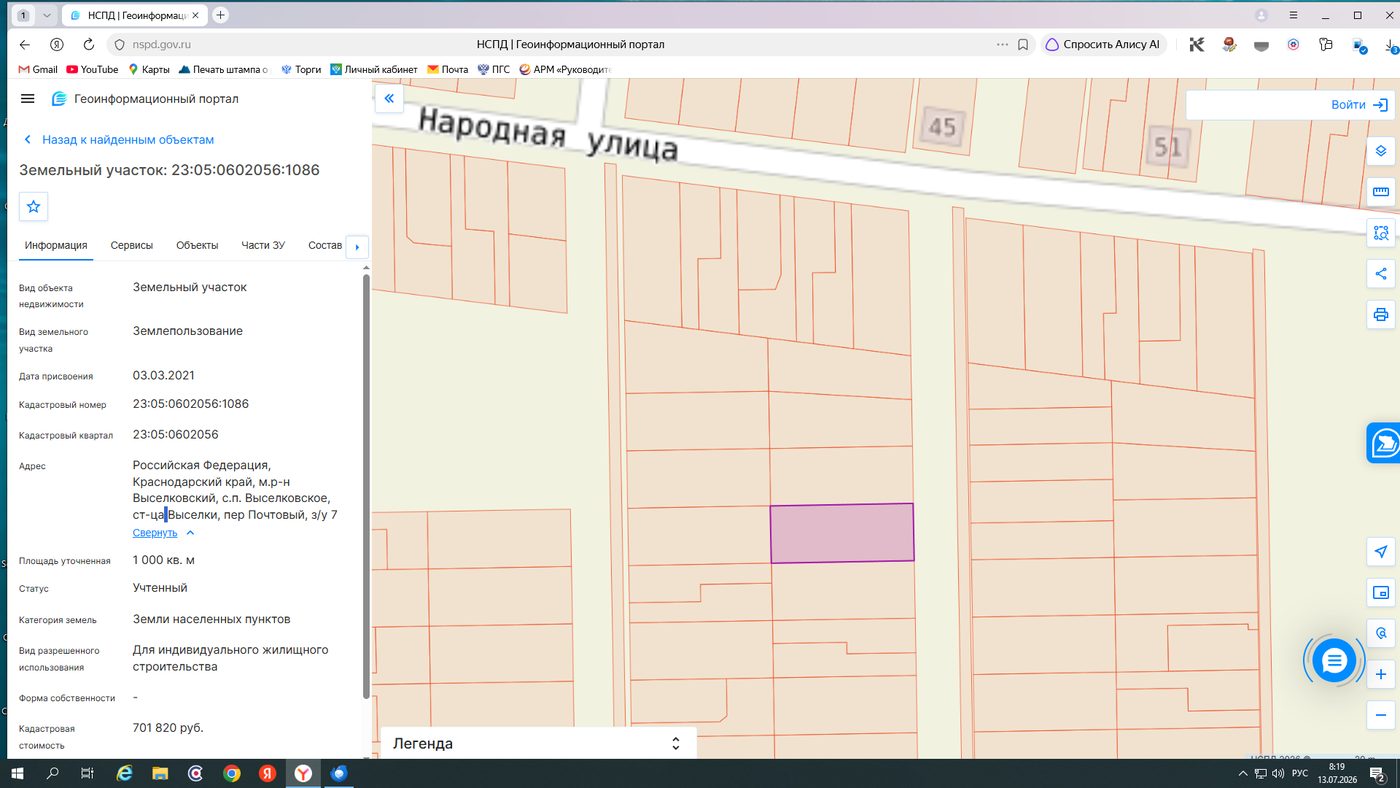This screenshot has width=1400, height=788.
Task: Open the blue side widget tab
Action: coord(1384,443)
